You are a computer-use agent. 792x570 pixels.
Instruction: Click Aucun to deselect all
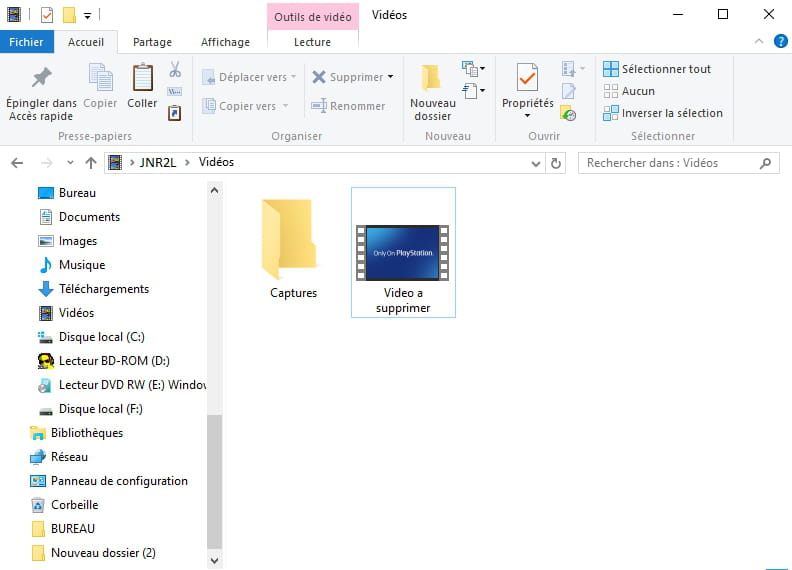coord(629,91)
